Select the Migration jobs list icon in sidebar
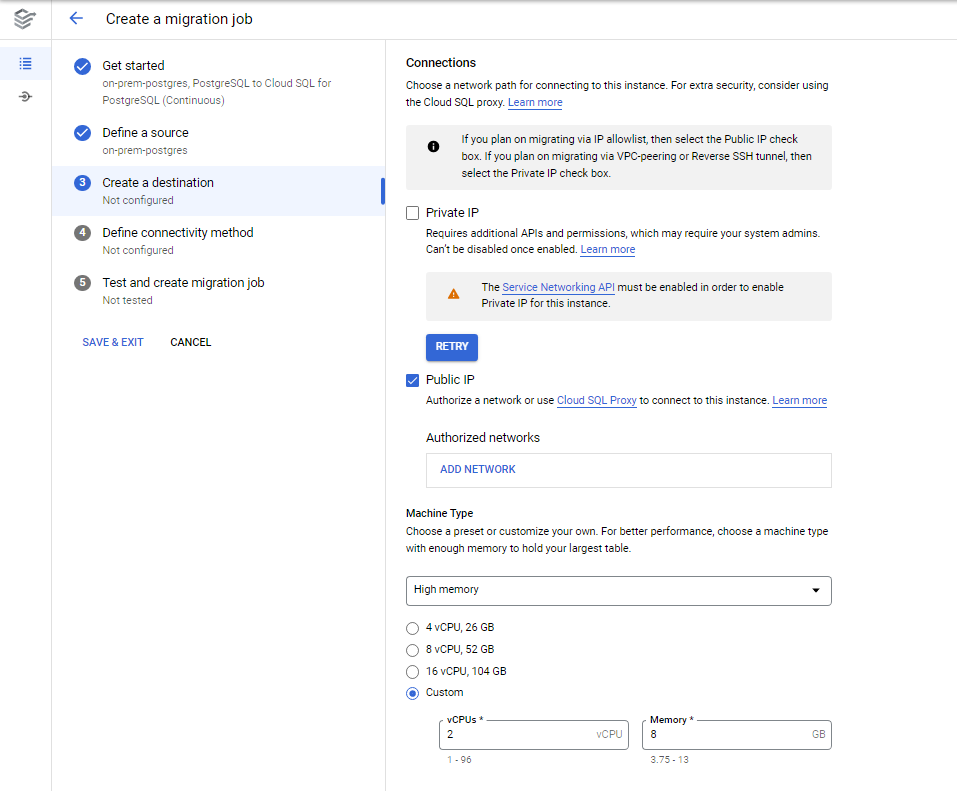The image size is (957, 791). click(x=26, y=62)
